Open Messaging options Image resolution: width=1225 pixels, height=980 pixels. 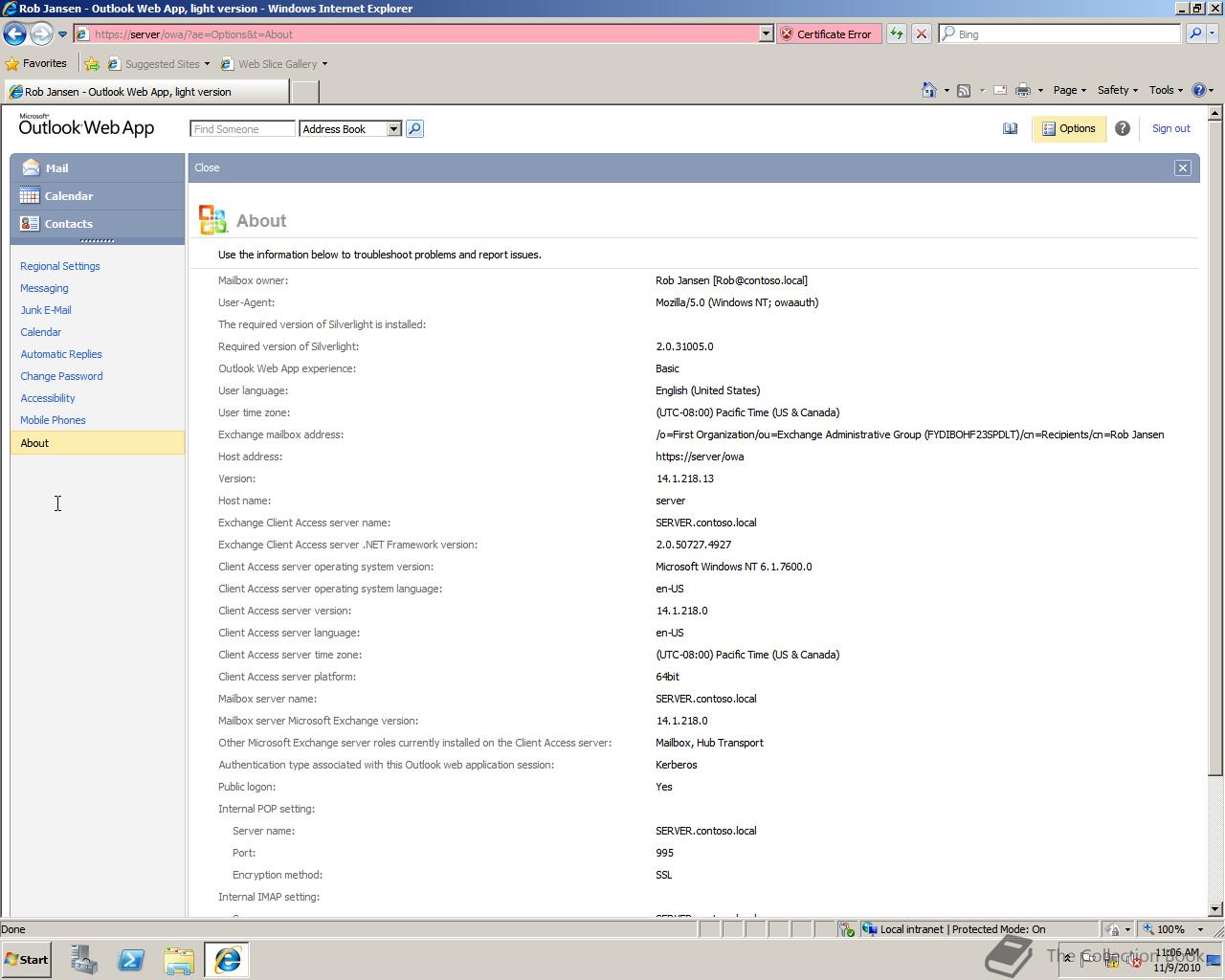44,288
